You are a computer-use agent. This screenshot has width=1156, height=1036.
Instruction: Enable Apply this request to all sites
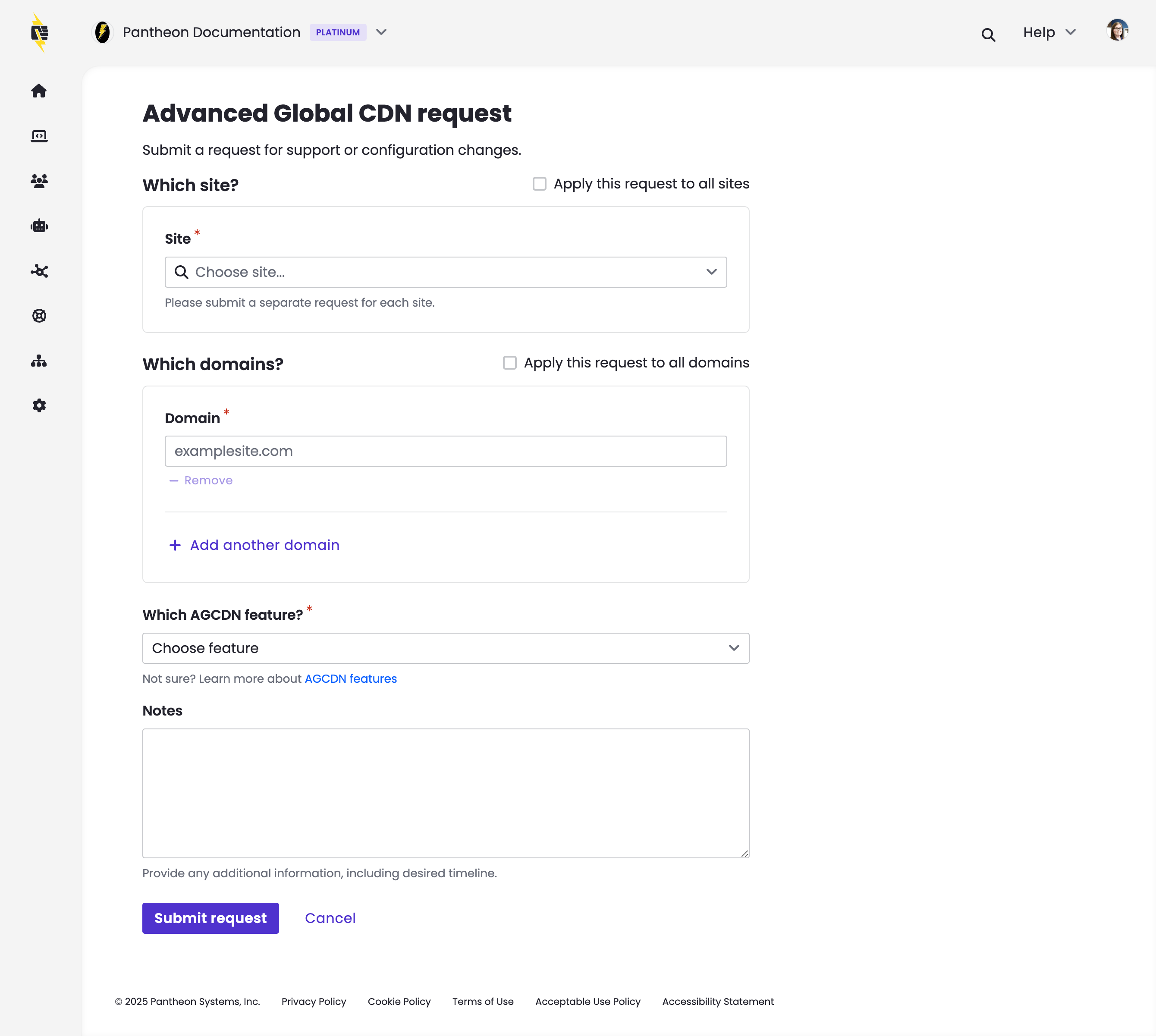point(539,183)
